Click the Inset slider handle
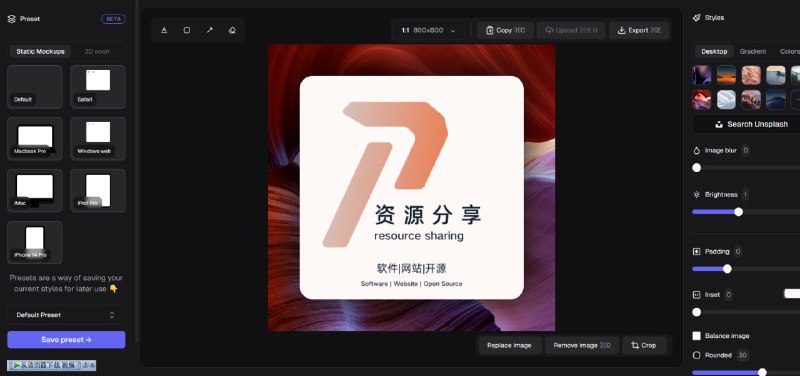The width and height of the screenshot is (800, 376). click(696, 312)
